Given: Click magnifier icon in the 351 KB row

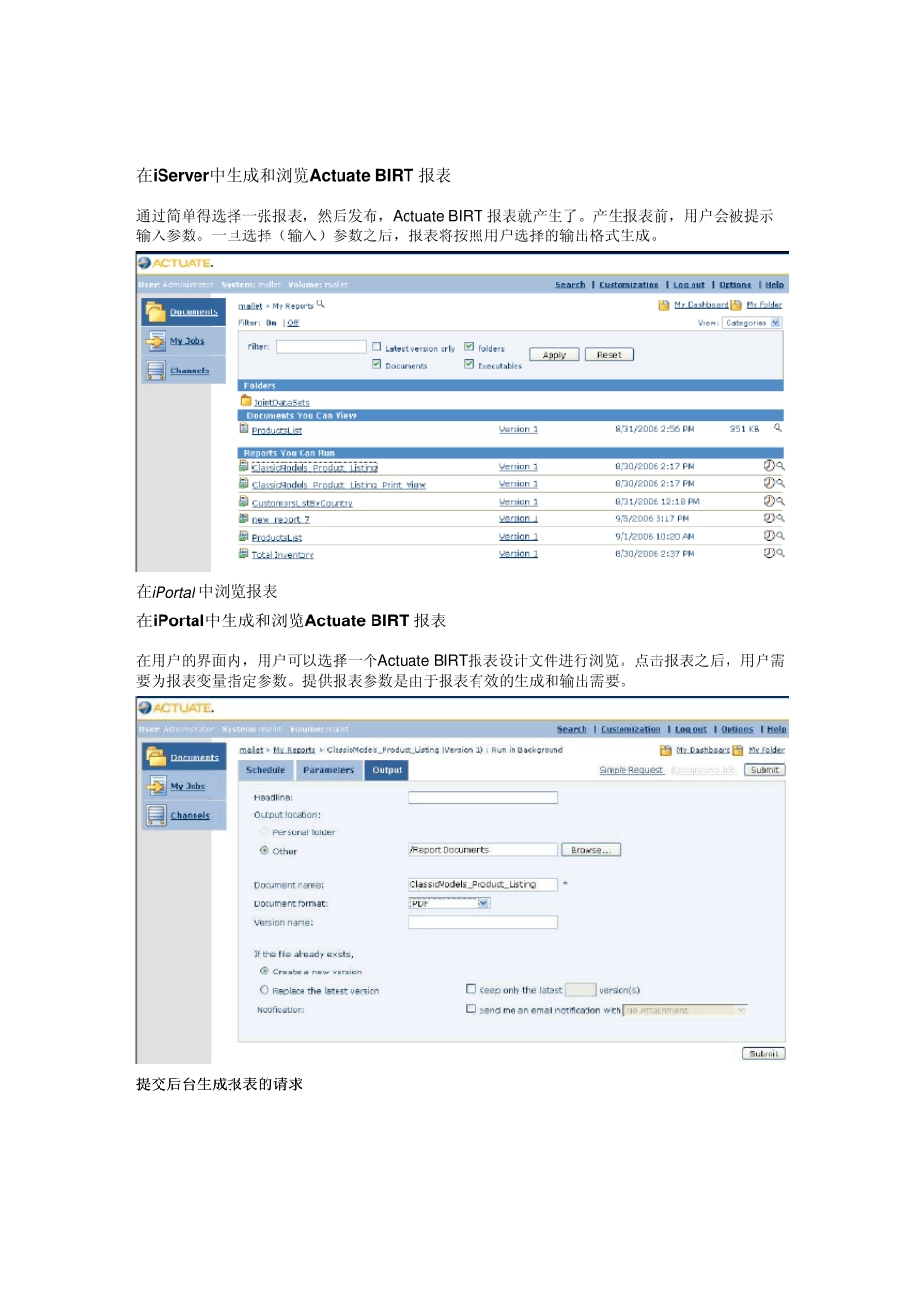Looking at the screenshot, I should point(778,428).
